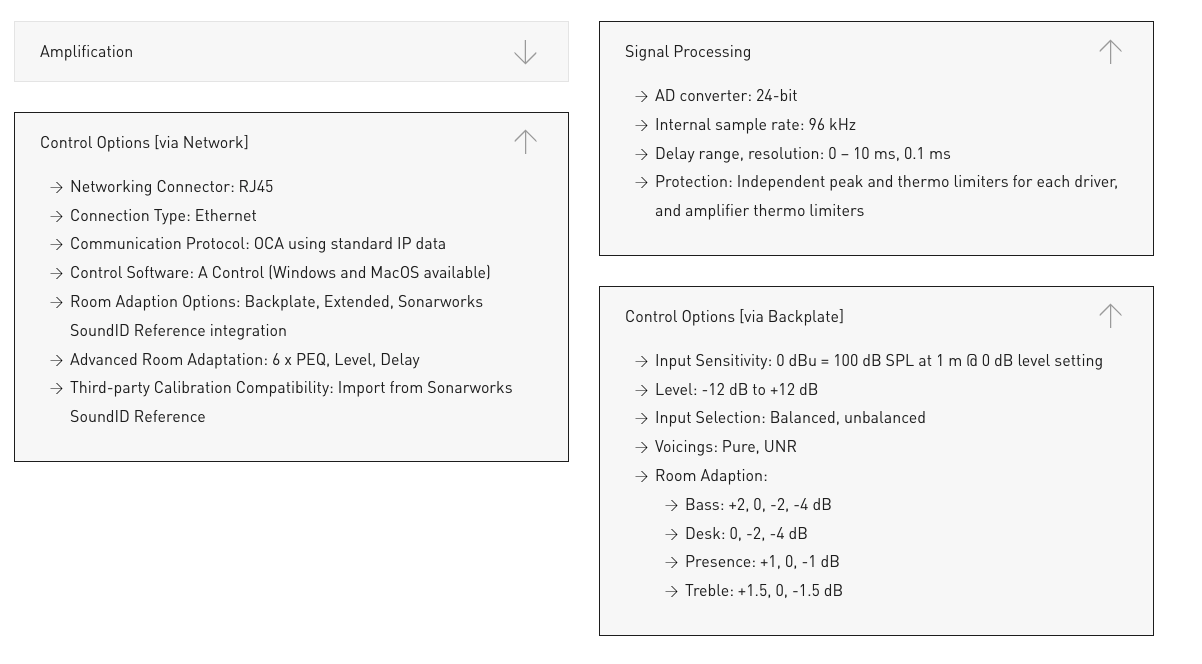
Task: Click arrow bullet beside AD converter: 24-bit
Action: (642, 97)
